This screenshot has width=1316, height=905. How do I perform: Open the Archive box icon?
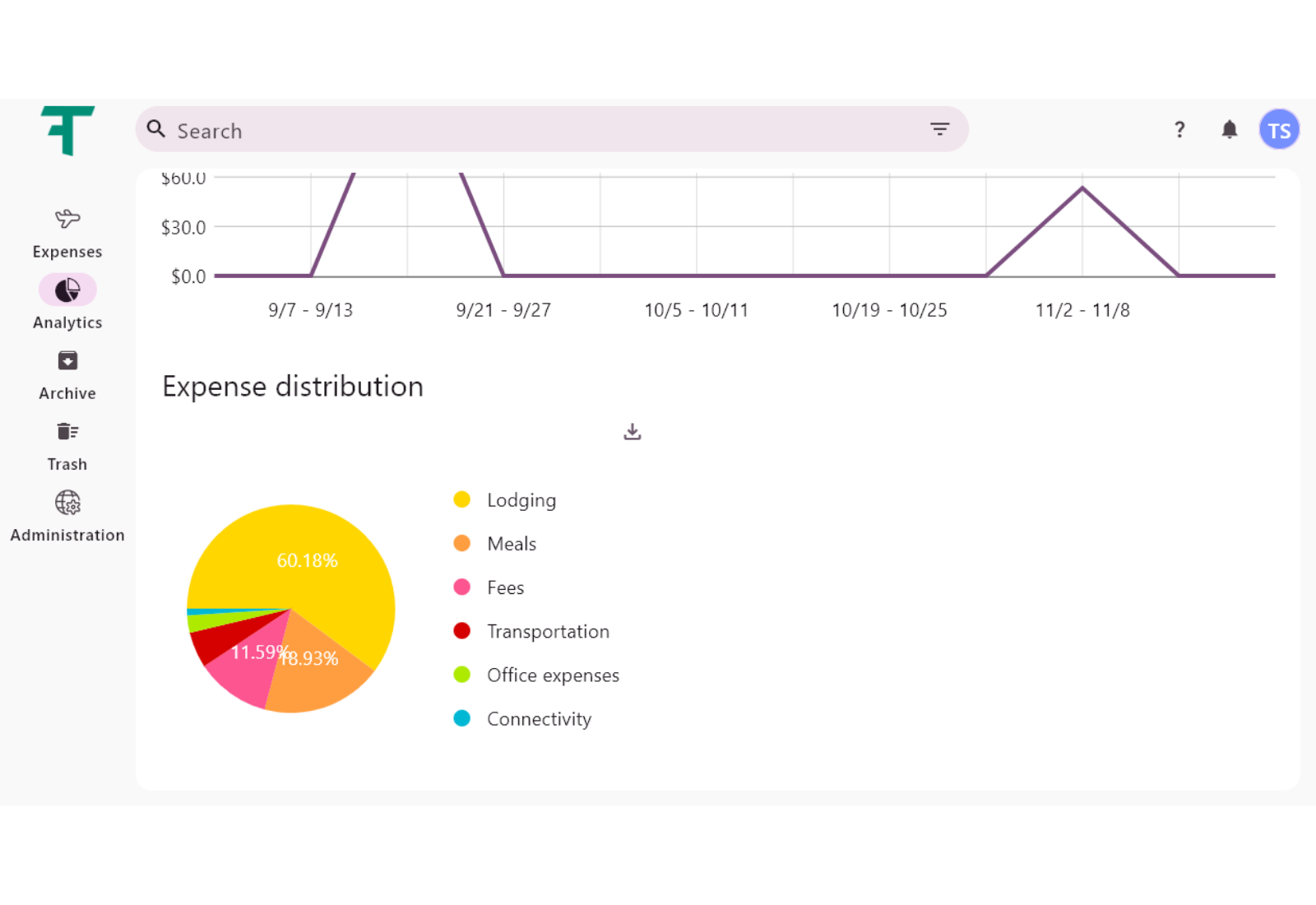[67, 360]
